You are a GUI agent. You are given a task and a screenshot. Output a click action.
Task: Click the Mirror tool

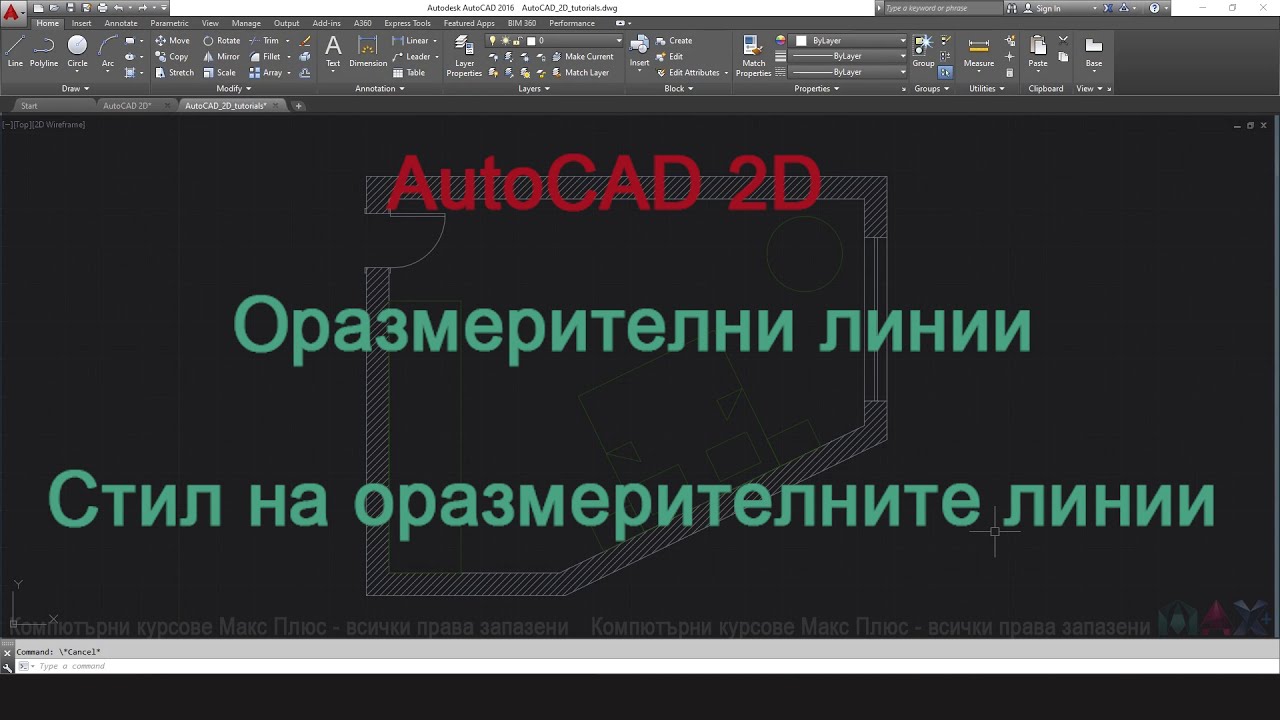[x=221, y=57]
